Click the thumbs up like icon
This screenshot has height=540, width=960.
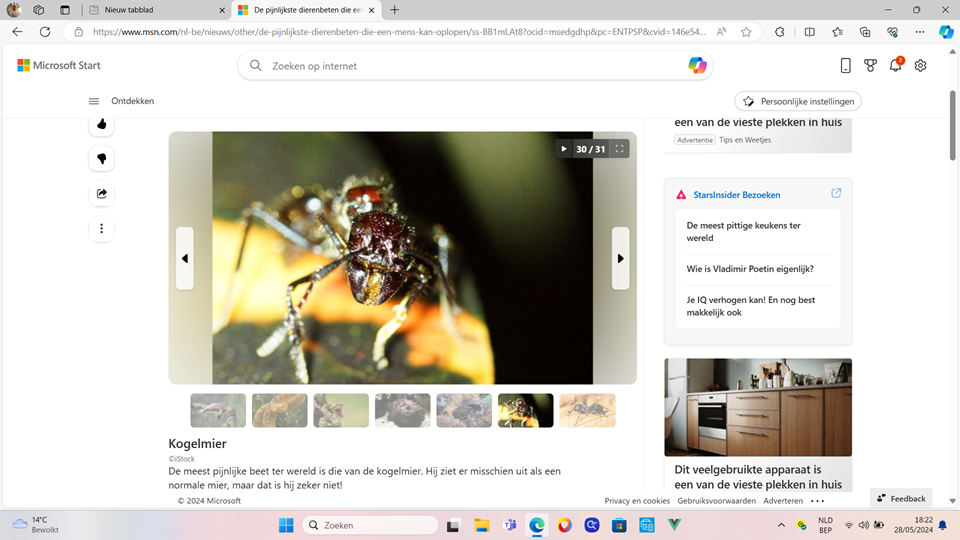pos(101,125)
